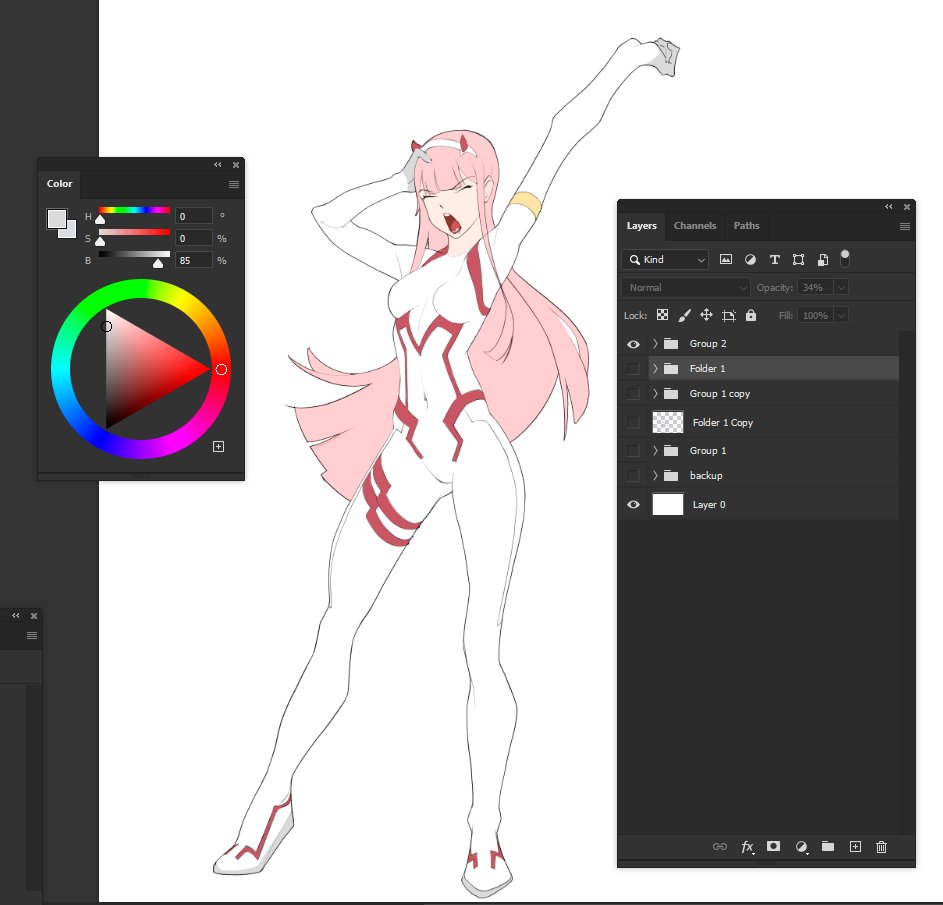Image resolution: width=943 pixels, height=905 pixels.
Task: Open the lower-left collapsed panel's menu icon
Action: (x=32, y=635)
